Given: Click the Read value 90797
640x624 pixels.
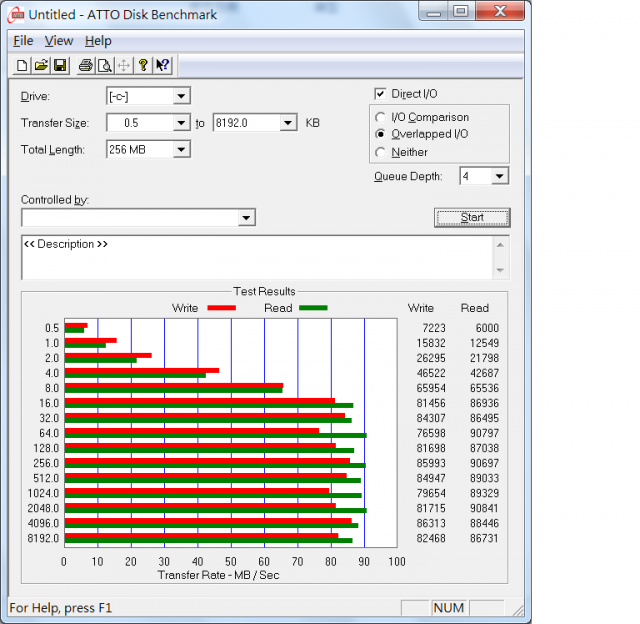Looking at the screenshot, I should [484, 433].
